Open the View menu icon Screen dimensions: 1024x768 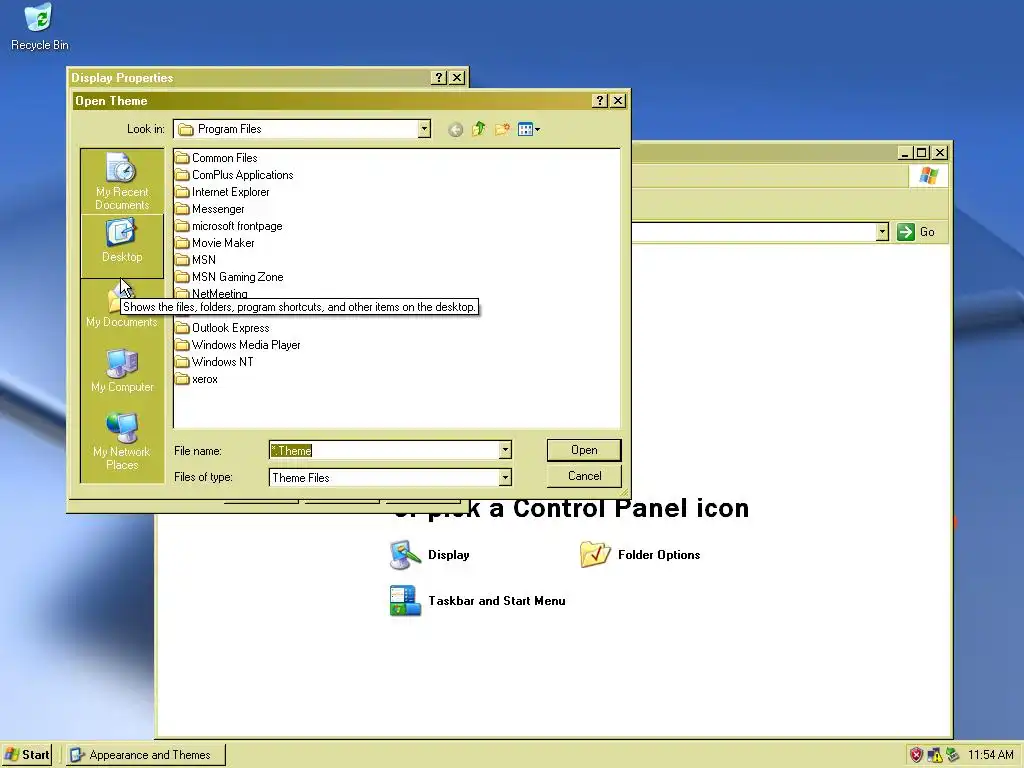coord(528,129)
